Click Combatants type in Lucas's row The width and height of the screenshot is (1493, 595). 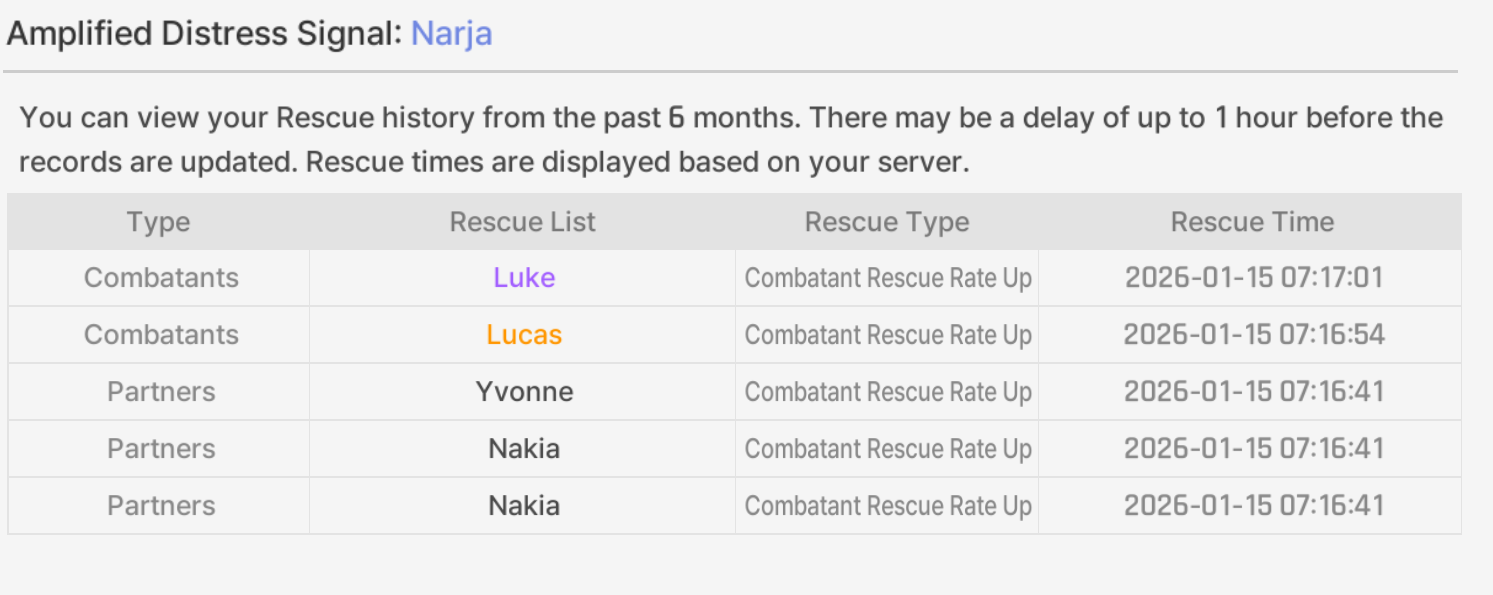(x=161, y=335)
